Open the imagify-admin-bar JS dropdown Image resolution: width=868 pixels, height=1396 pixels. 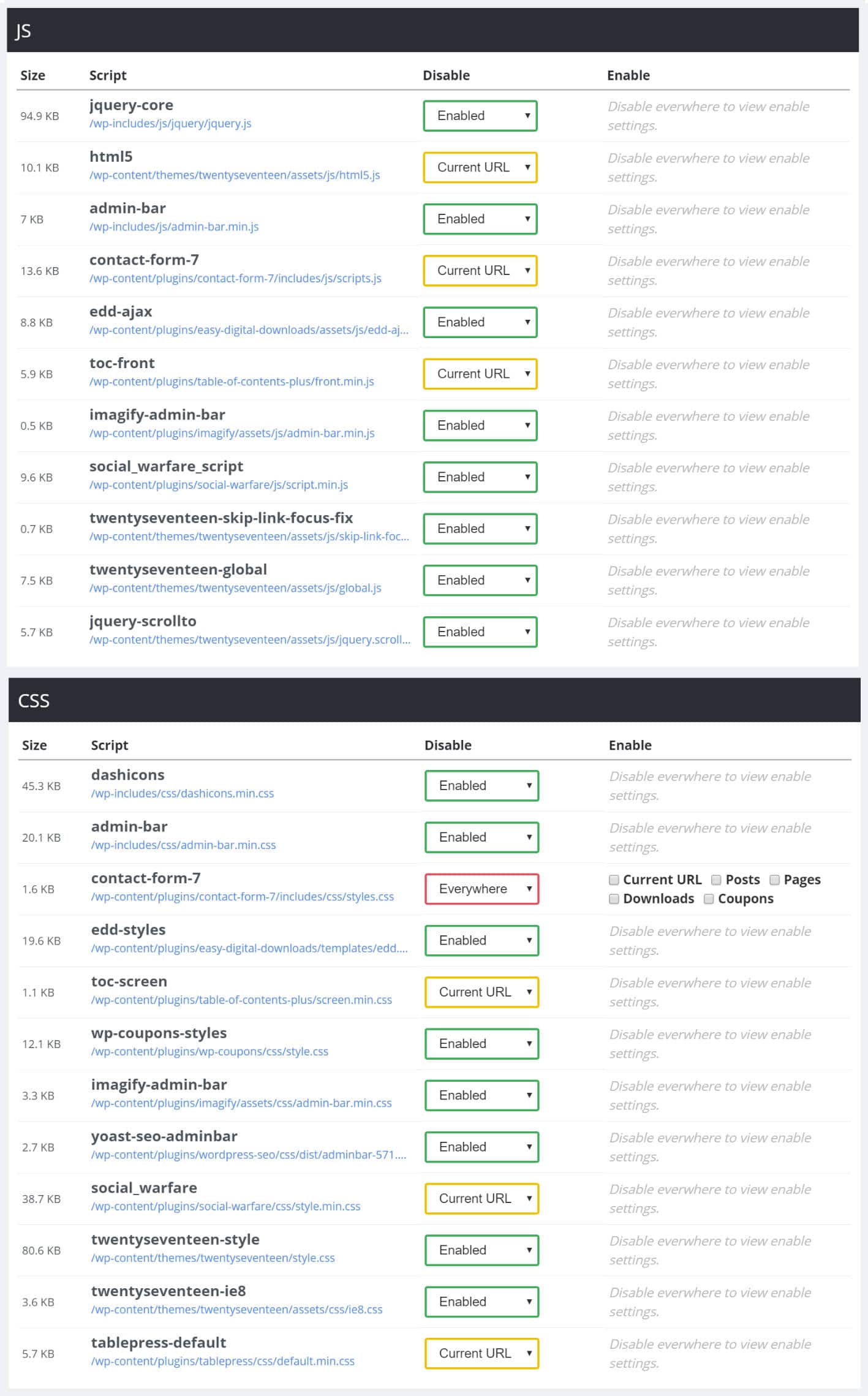[480, 424]
